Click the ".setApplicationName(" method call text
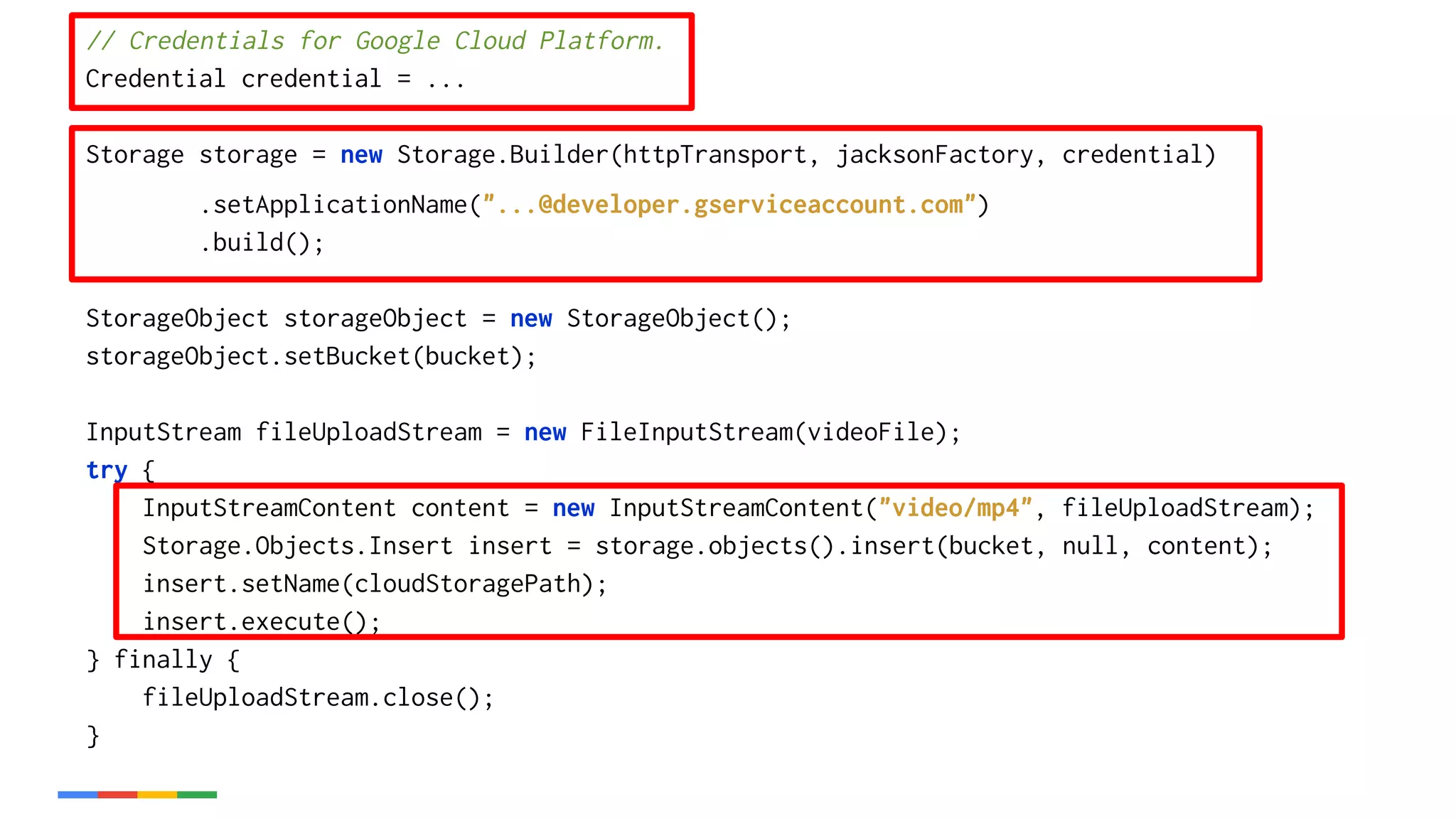Screen dimensions: 1456x819 click(x=341, y=205)
